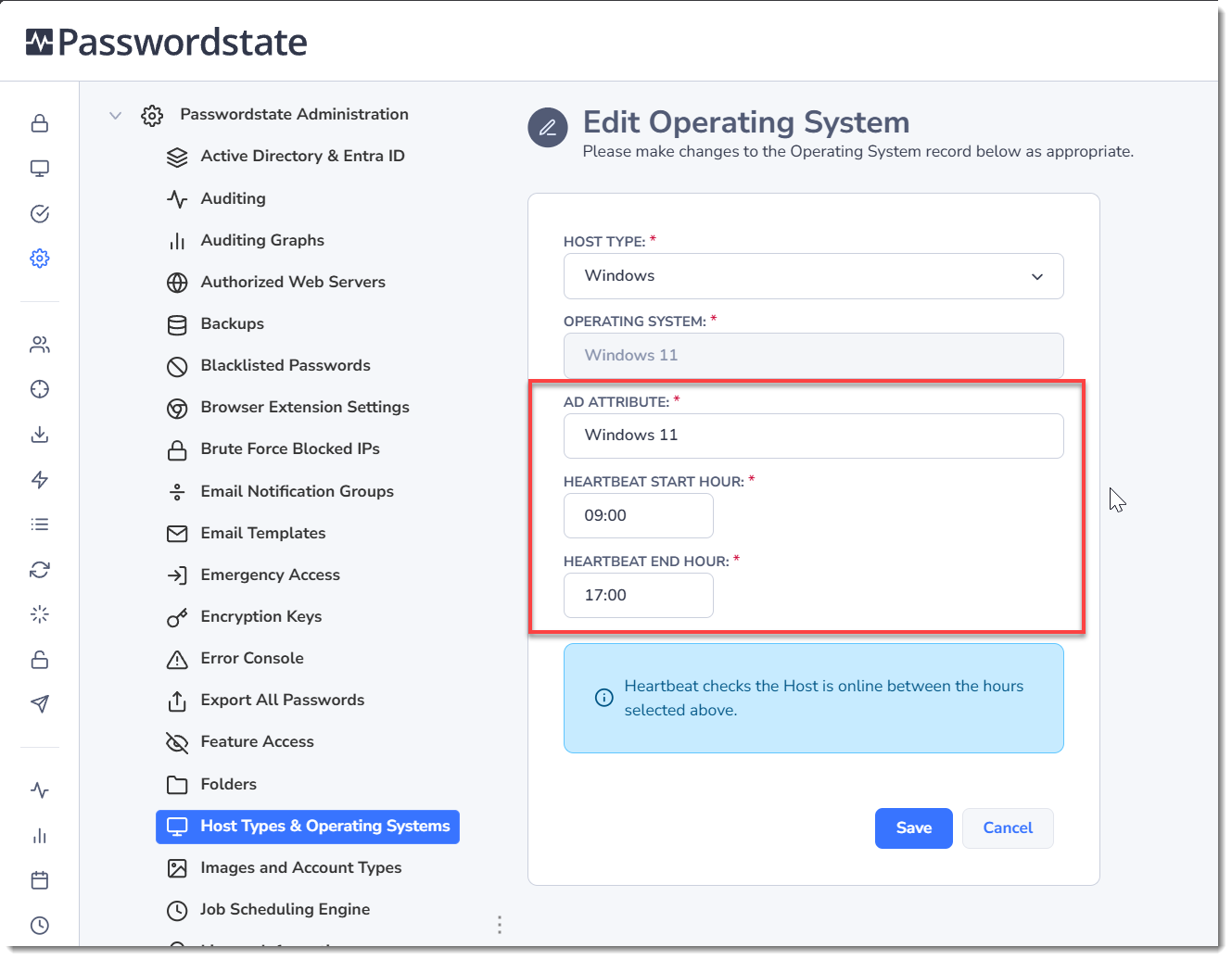Image resolution: width=1232 pixels, height=960 pixels.
Task: Click the crossed-eye icon beside Feature Access
Action: coord(177,742)
